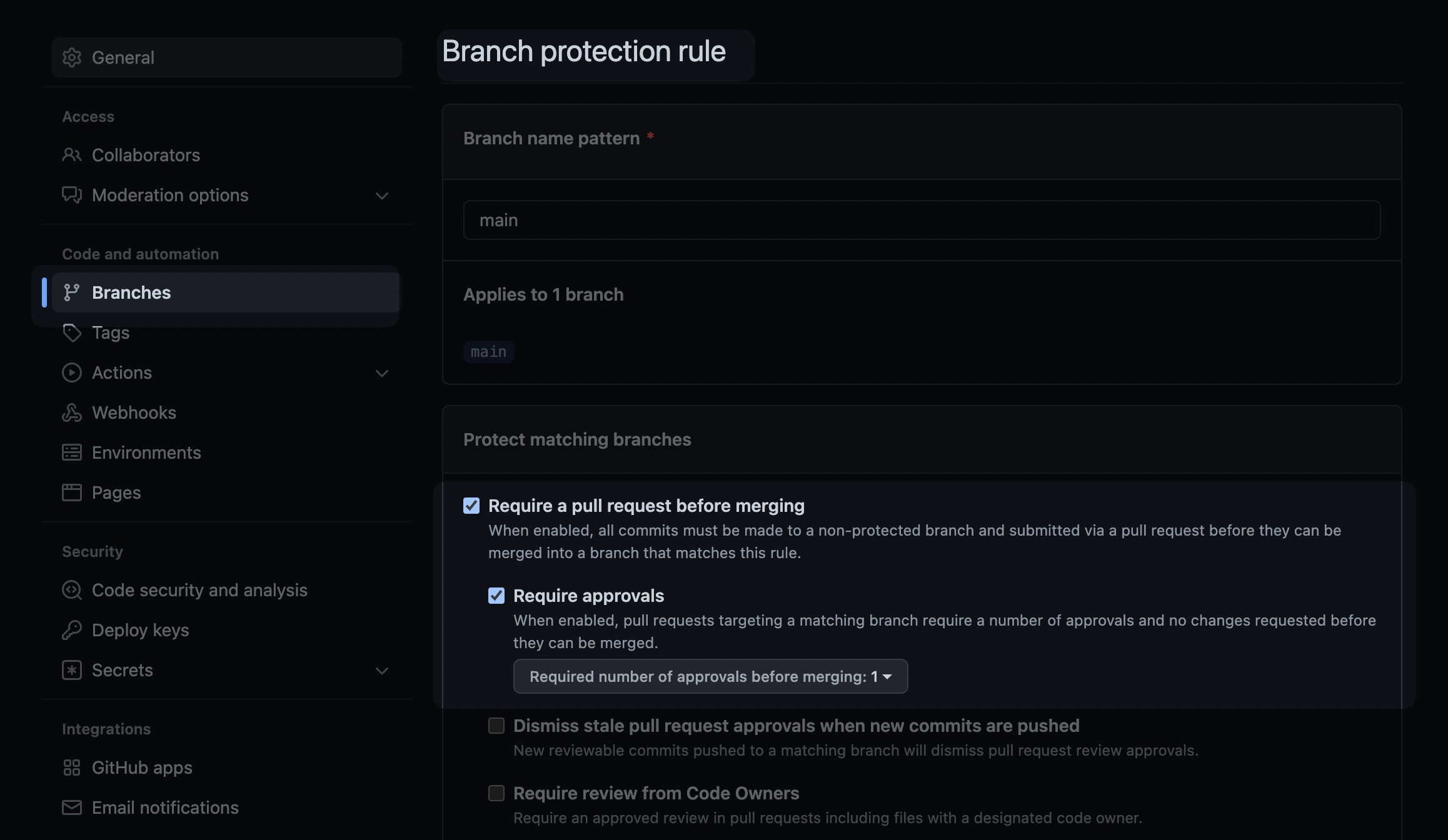The height and width of the screenshot is (840, 1448).
Task: Expand the Secrets submenu chevron
Action: click(382, 671)
